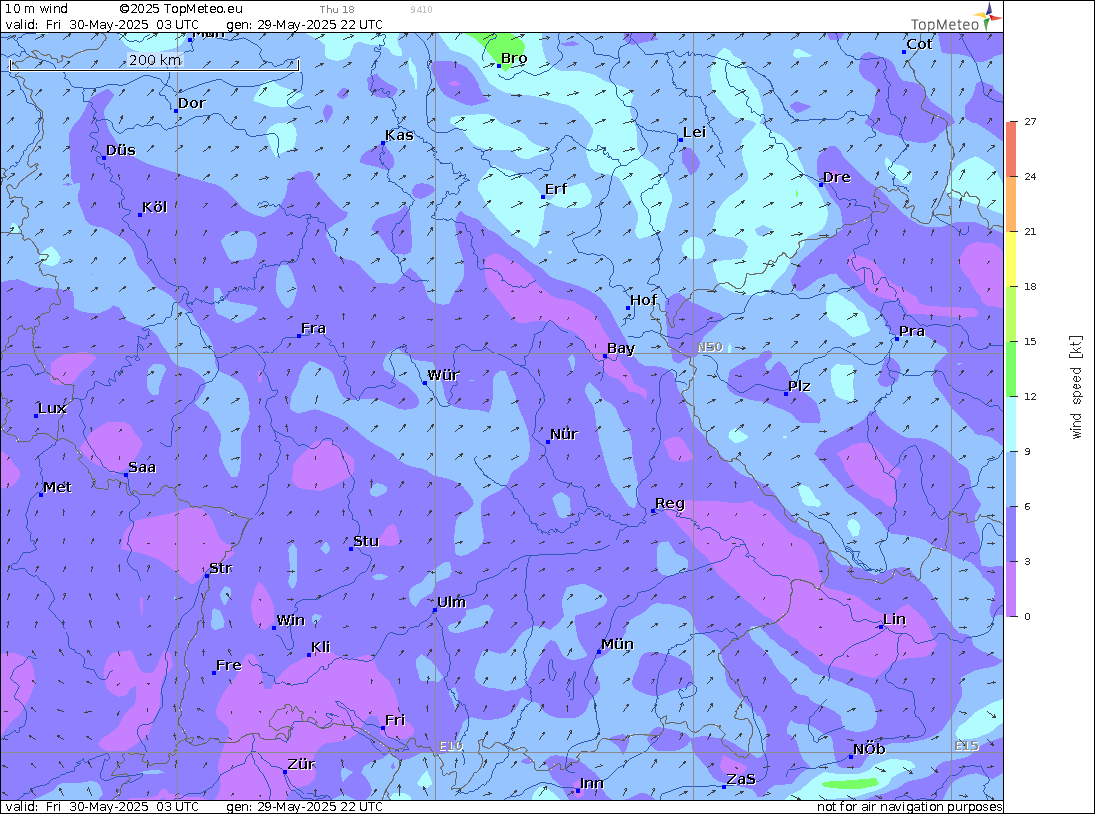Click the Lux city label
Viewport: 1095px width, 814px height.
[x=52, y=408]
